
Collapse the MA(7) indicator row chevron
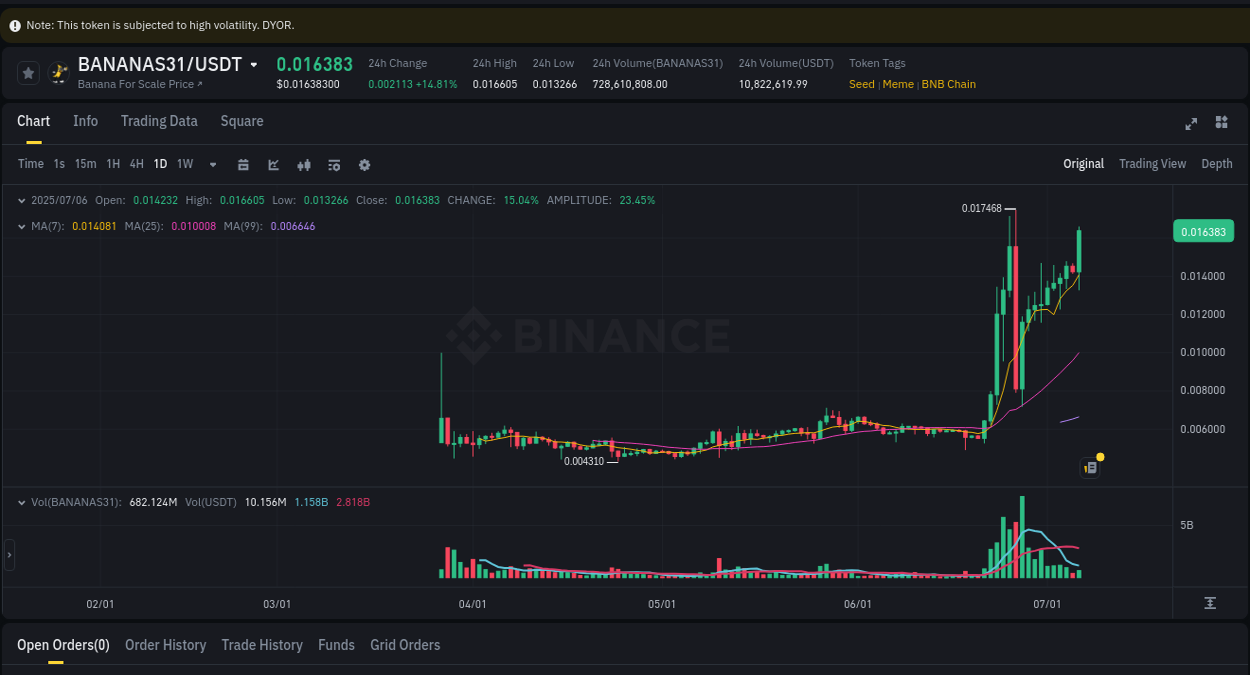pyautogui.click(x=21, y=226)
